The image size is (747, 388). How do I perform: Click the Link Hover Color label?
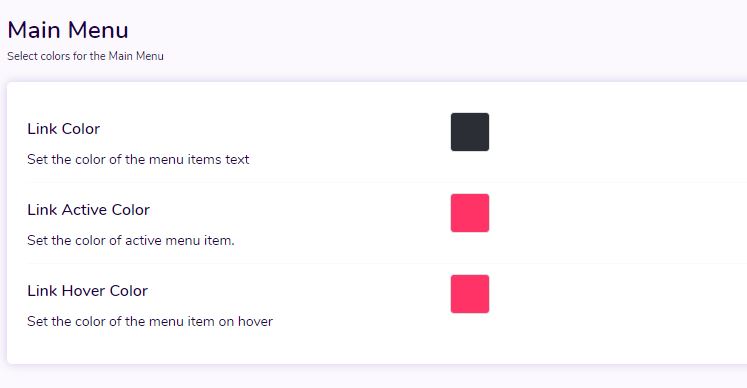point(87,291)
